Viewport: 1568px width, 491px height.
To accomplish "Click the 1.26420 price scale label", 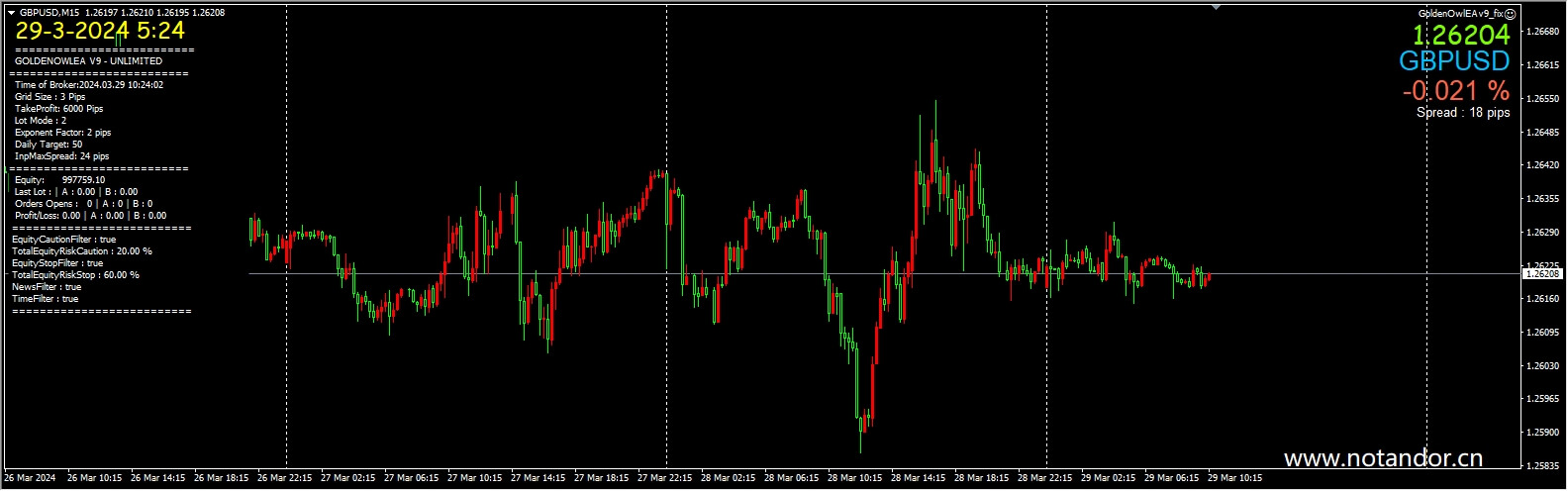I will coord(1543,165).
